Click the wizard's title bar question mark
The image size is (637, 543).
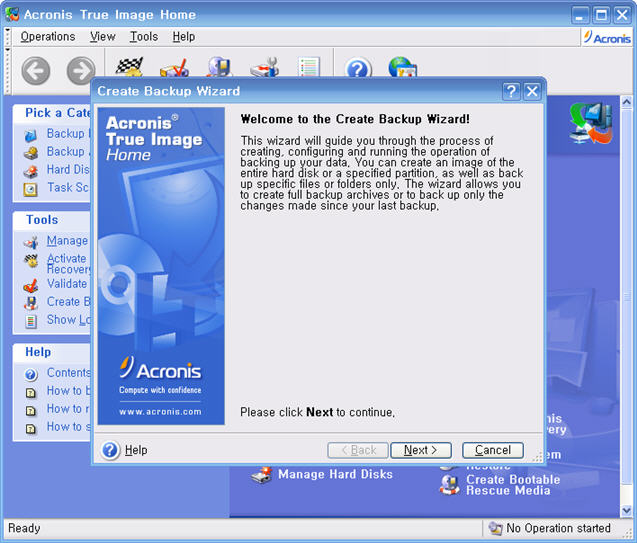511,91
